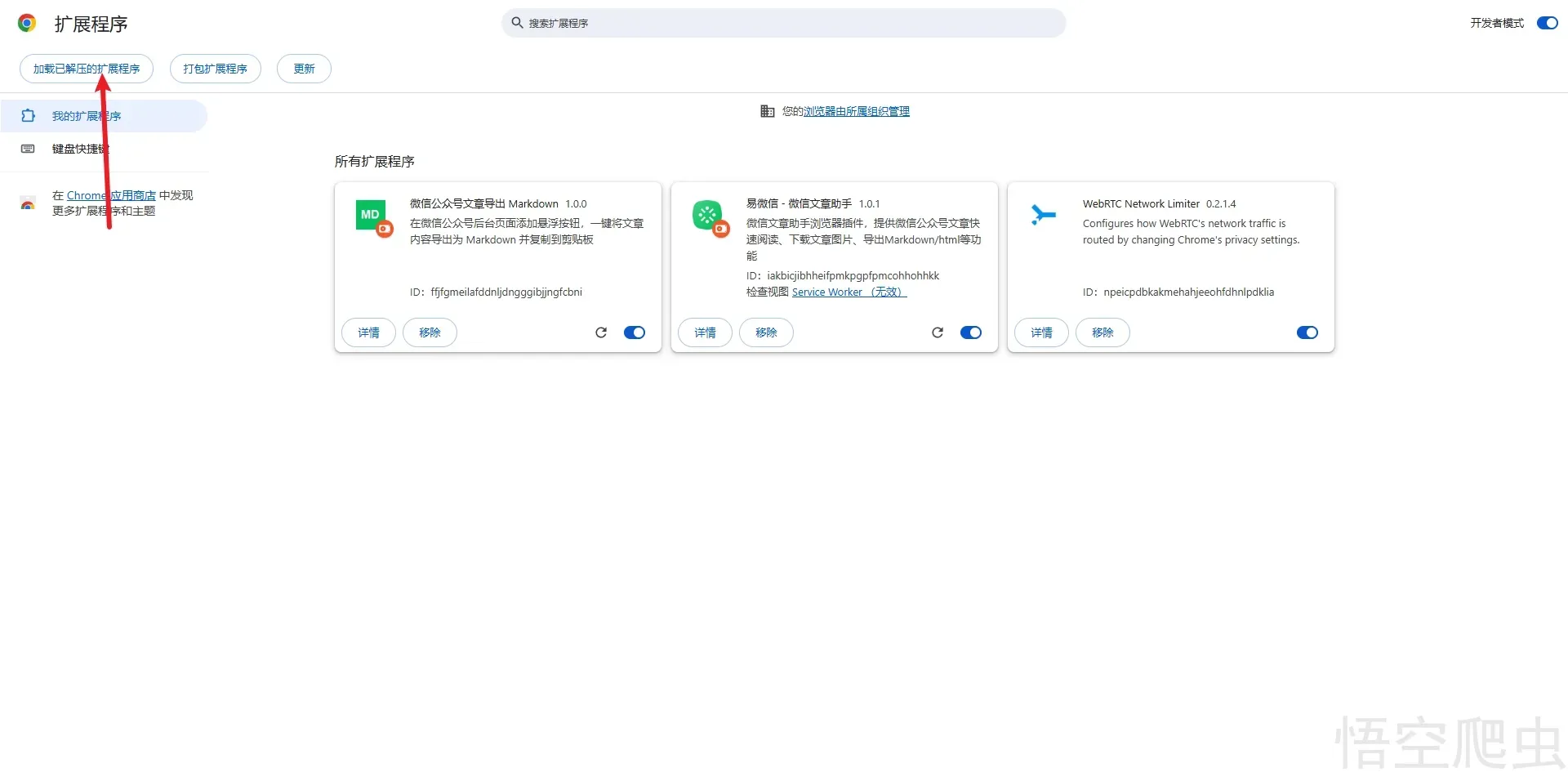The height and width of the screenshot is (772, 1568).
Task: Disable the 微信公众号文章导出 Markdown extension
Action: point(635,332)
